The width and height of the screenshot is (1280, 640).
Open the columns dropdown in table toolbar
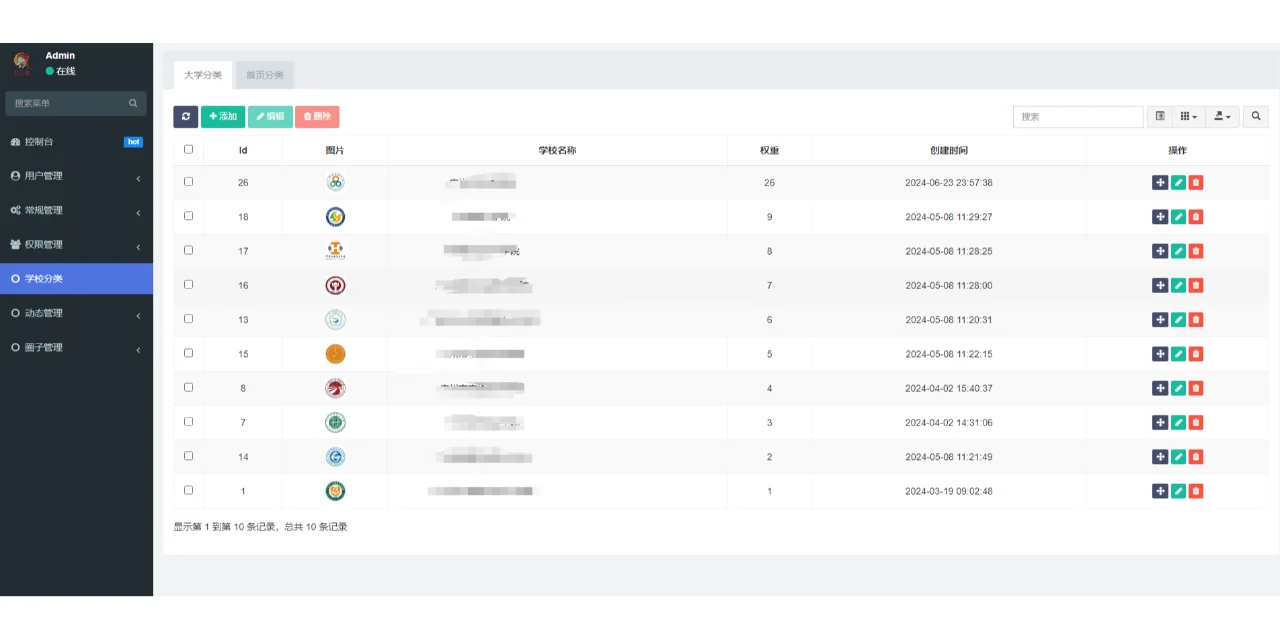tap(1189, 117)
